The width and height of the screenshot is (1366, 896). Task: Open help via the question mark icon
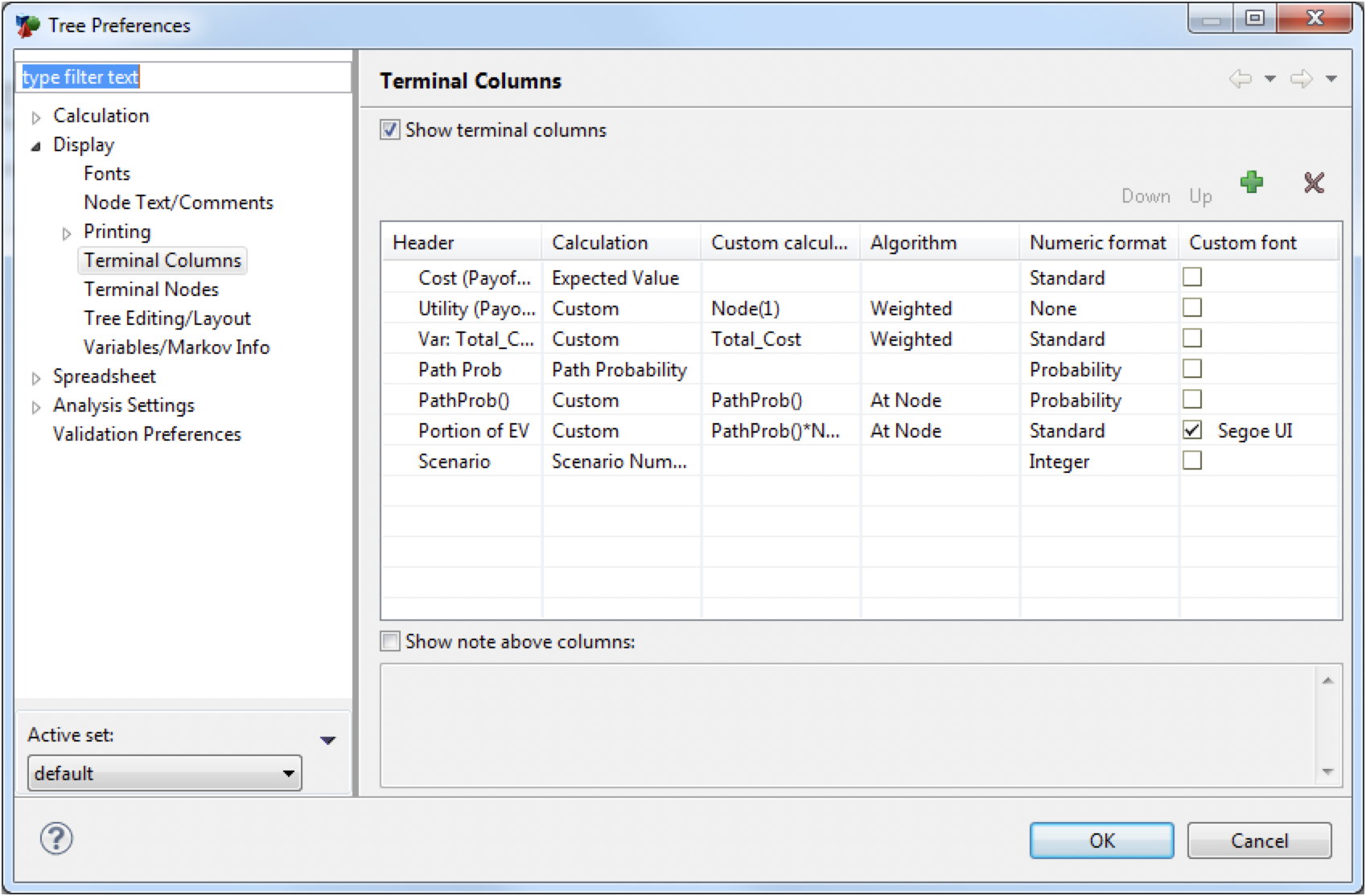[55, 838]
